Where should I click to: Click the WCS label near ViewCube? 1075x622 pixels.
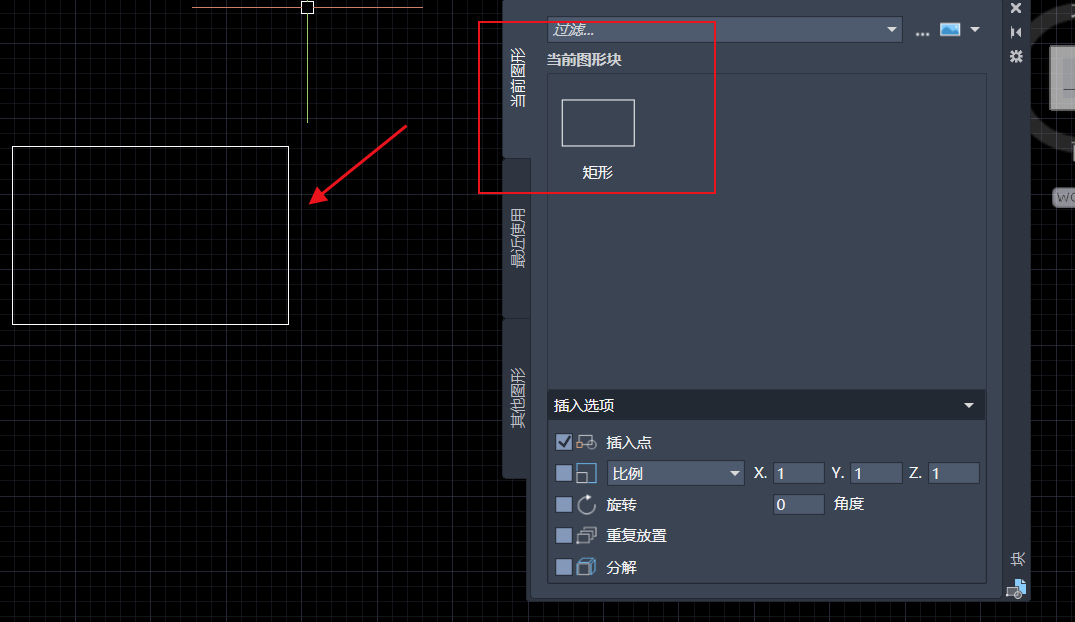pyautogui.click(x=1064, y=198)
